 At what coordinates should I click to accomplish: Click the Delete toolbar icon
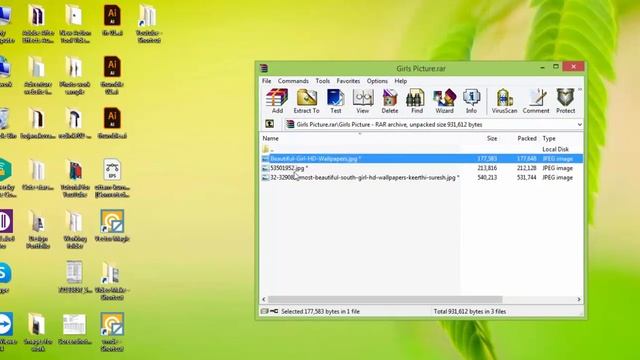point(390,101)
